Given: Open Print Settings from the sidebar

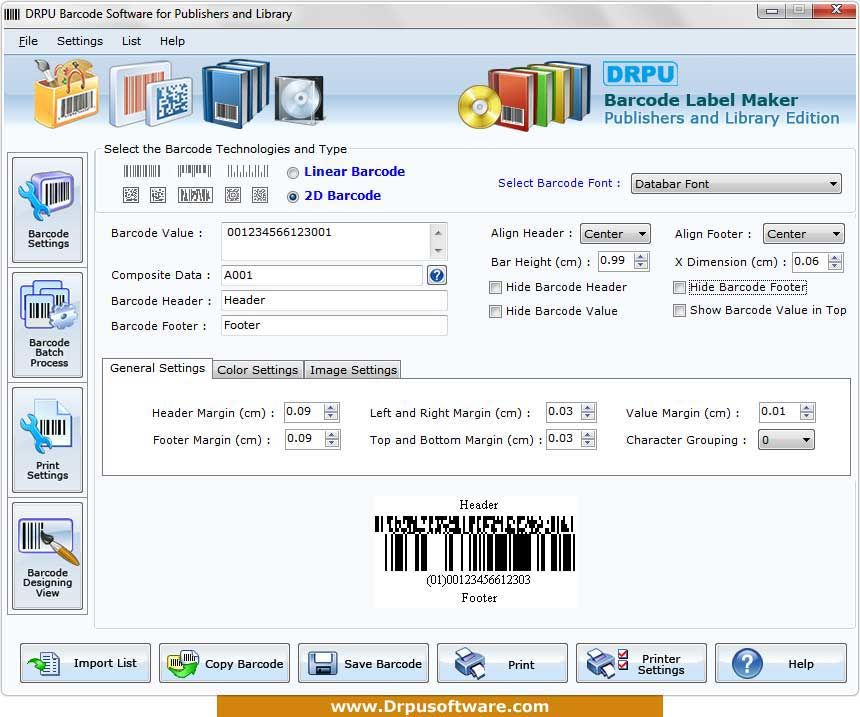Looking at the screenshot, I should 48,440.
